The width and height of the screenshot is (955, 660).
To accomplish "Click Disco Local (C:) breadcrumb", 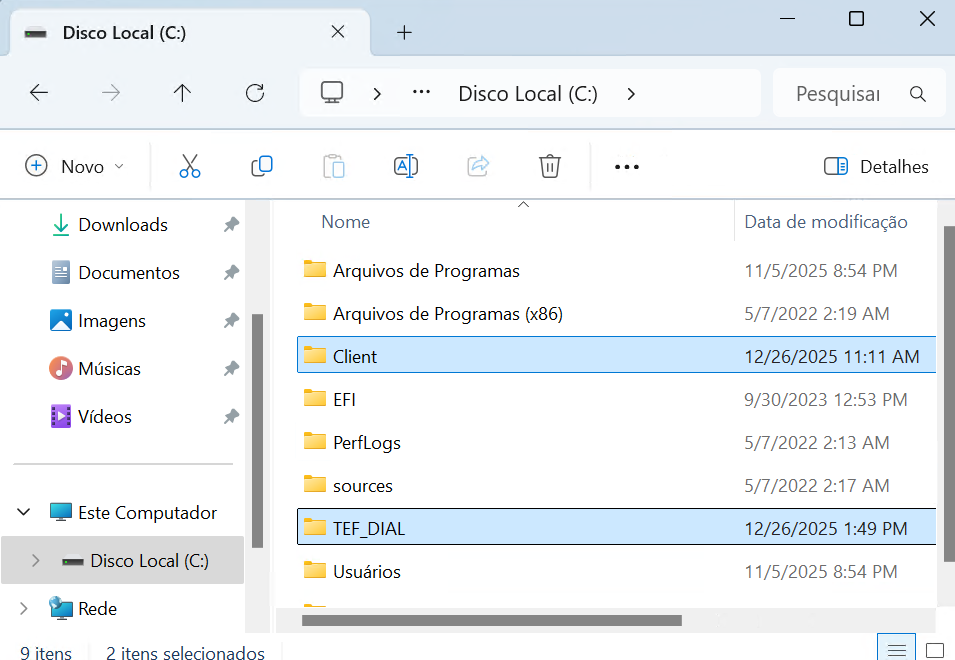I will (x=527, y=94).
